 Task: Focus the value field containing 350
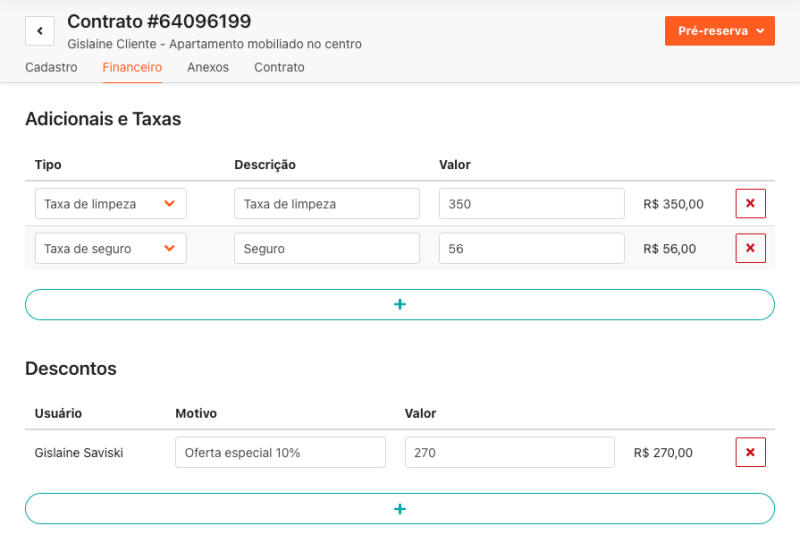point(531,204)
